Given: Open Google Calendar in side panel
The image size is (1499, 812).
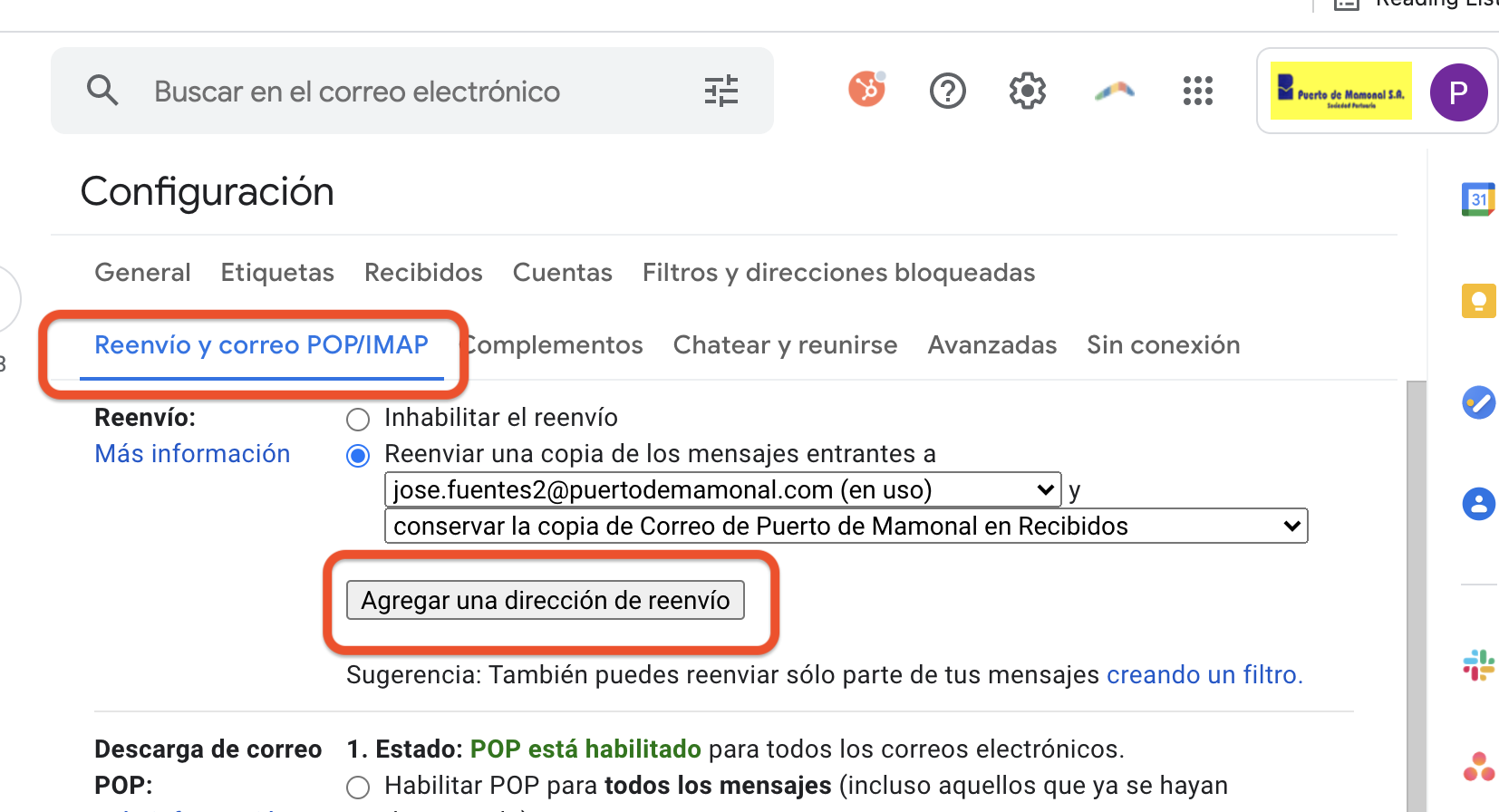Looking at the screenshot, I should [1478, 199].
